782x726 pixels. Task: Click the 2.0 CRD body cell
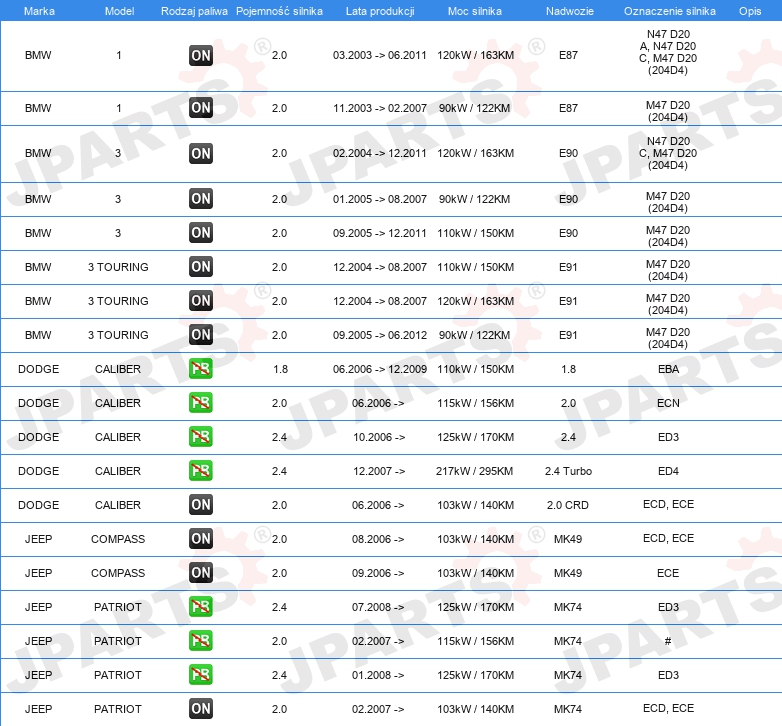pos(568,505)
